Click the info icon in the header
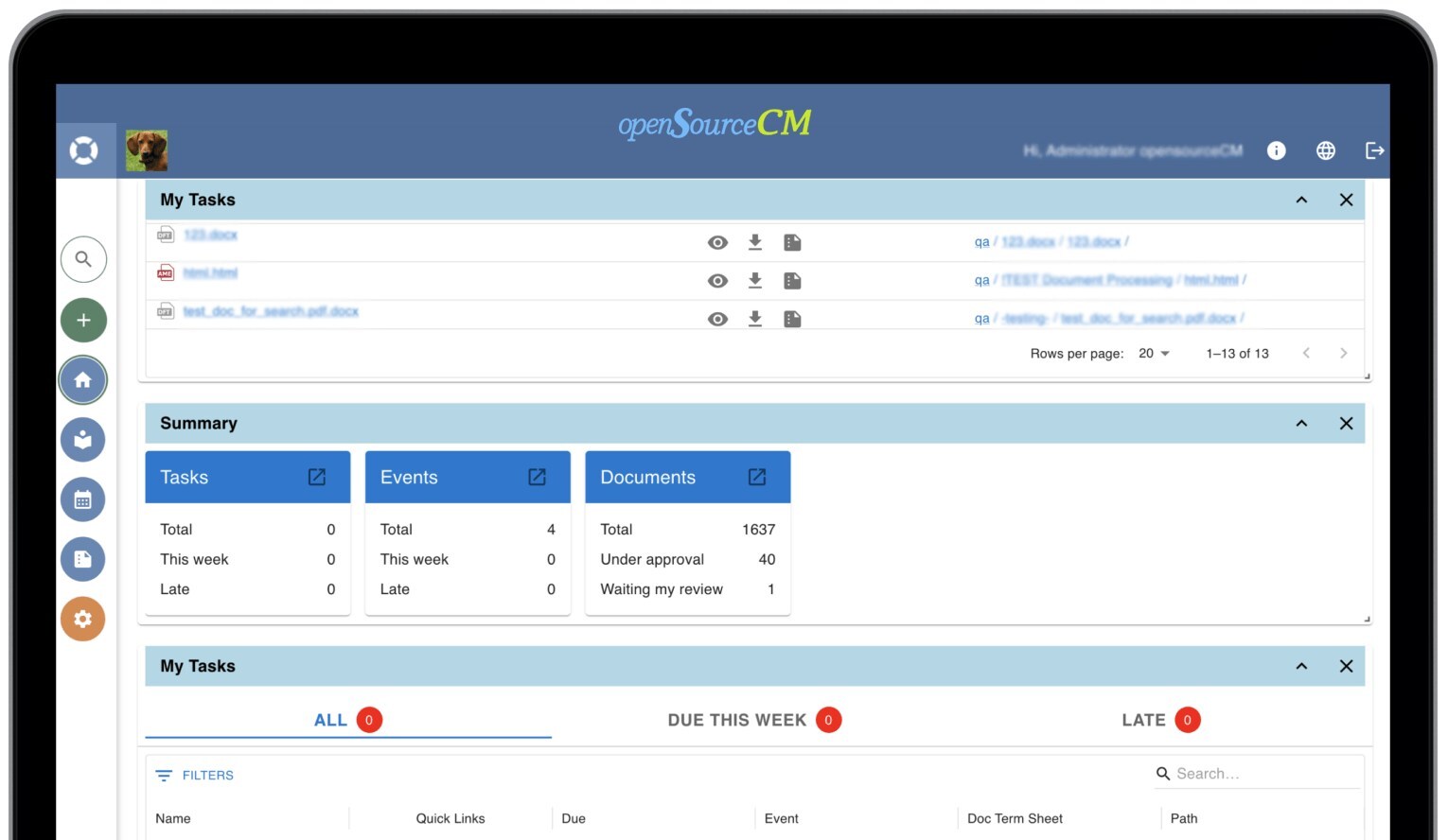1448x840 pixels. coord(1277,150)
